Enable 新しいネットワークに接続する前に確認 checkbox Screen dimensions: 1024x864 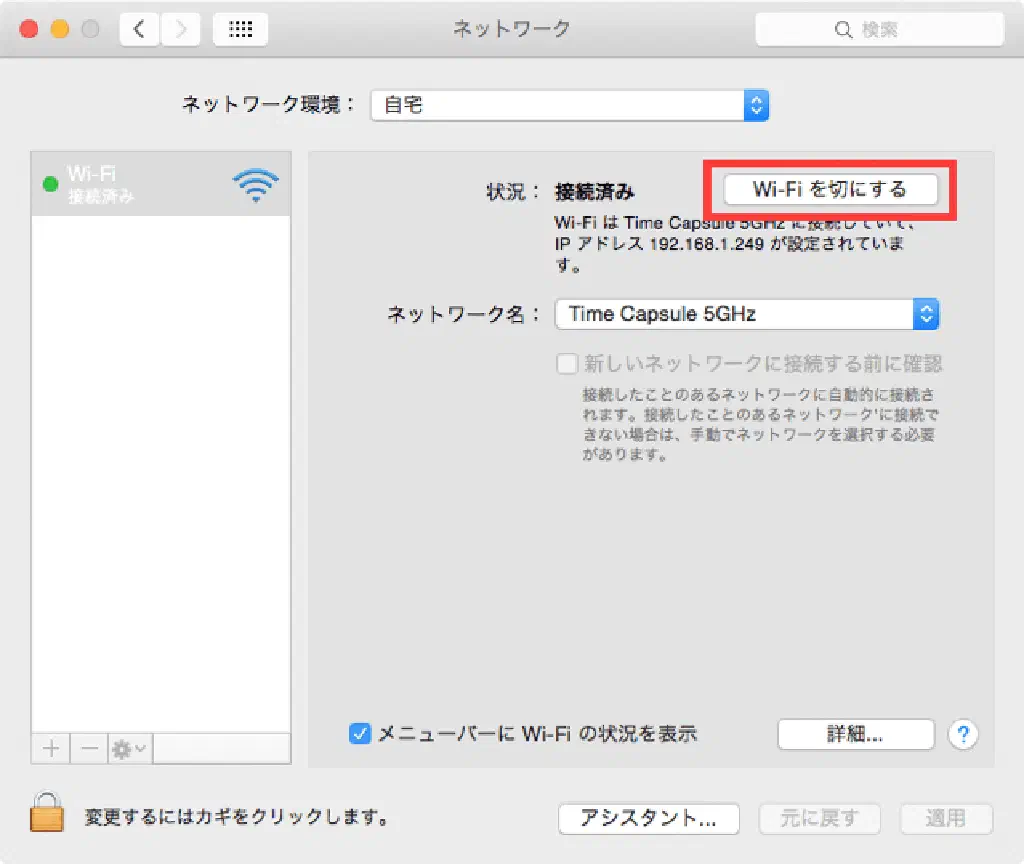click(x=568, y=363)
